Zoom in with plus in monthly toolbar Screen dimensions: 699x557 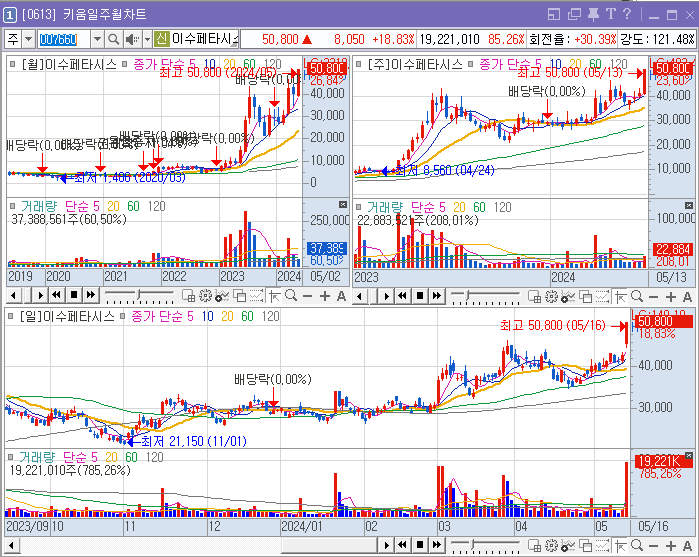(x=325, y=296)
